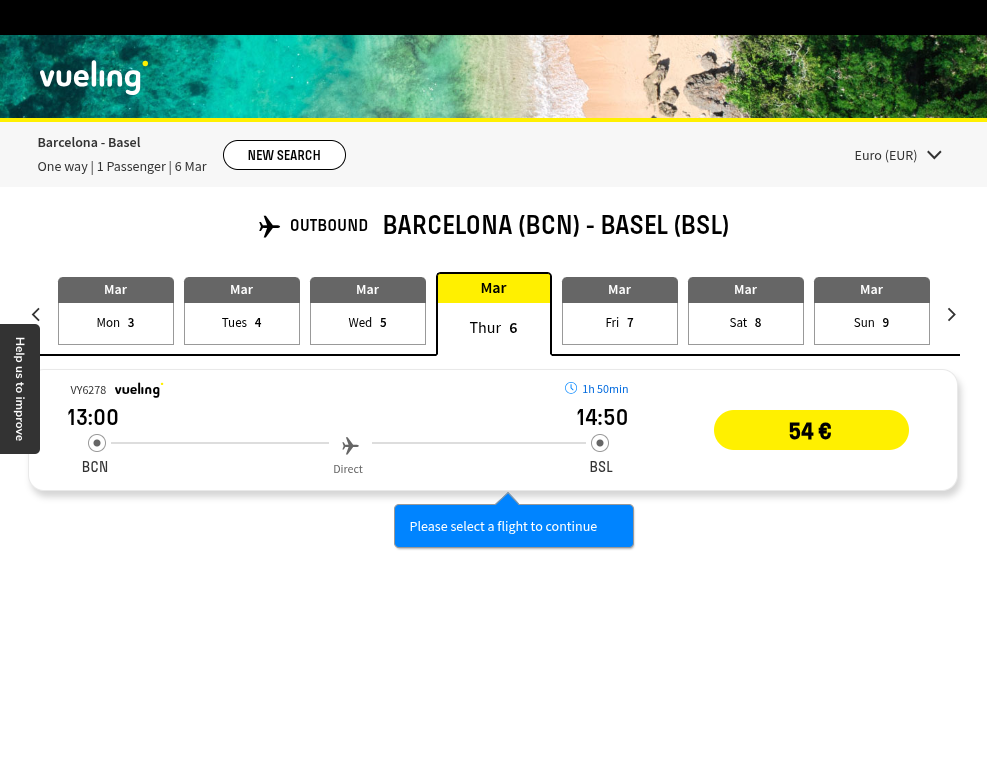Click the Direct flight label
This screenshot has width=987, height=777.
click(347, 469)
